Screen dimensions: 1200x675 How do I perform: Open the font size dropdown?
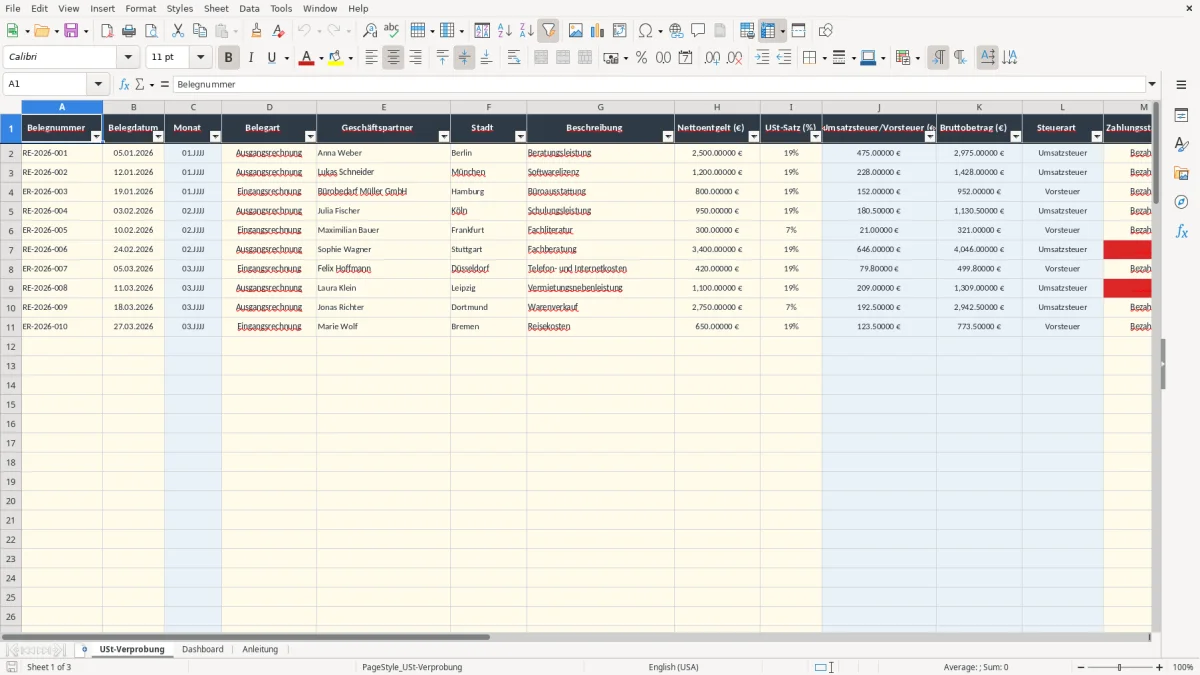point(200,58)
